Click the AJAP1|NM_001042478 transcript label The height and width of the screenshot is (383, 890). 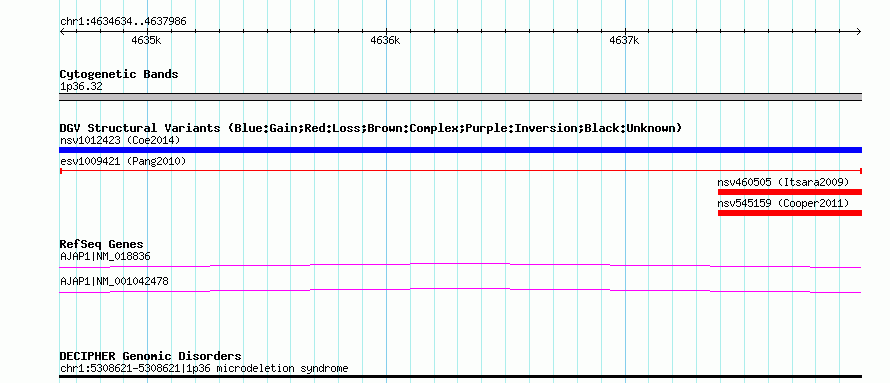[114, 281]
